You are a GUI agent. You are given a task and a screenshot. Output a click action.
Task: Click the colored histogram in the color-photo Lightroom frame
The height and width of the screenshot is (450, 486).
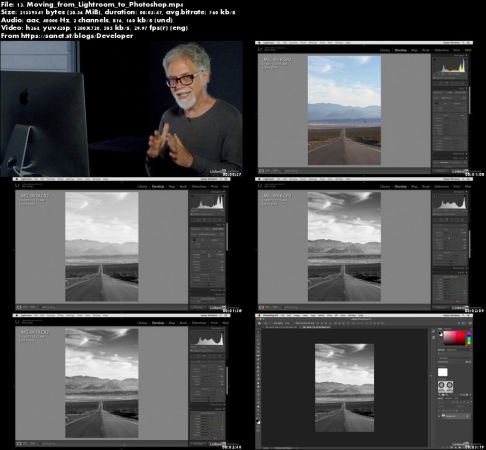[450, 65]
